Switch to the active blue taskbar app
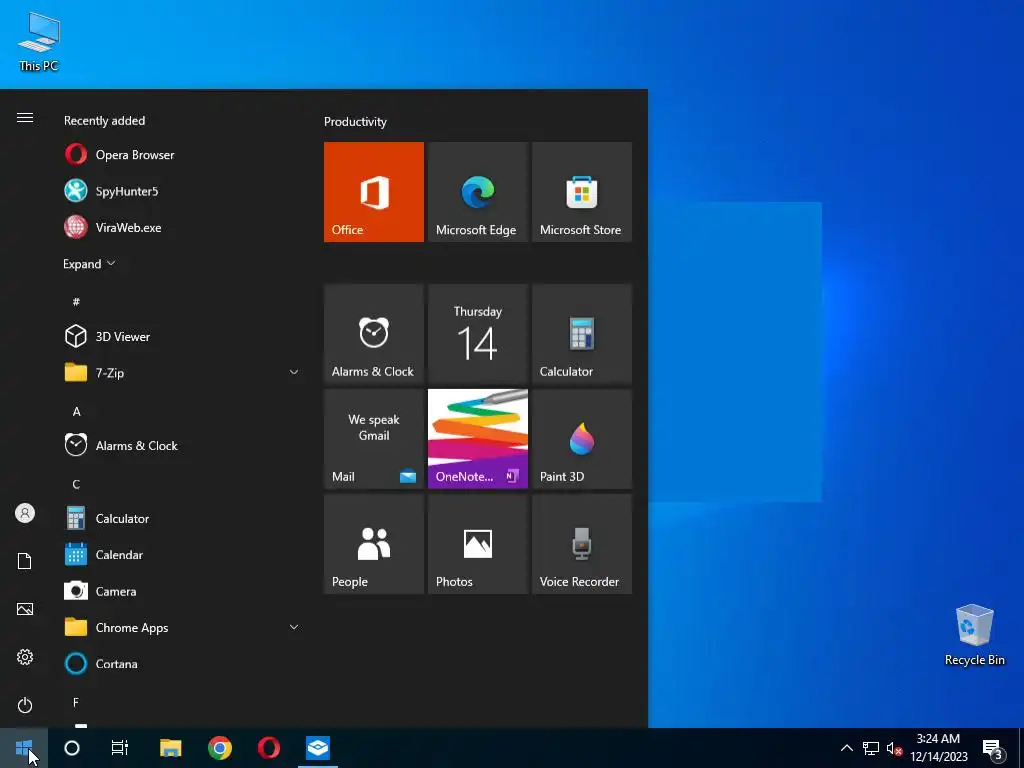 pos(318,748)
